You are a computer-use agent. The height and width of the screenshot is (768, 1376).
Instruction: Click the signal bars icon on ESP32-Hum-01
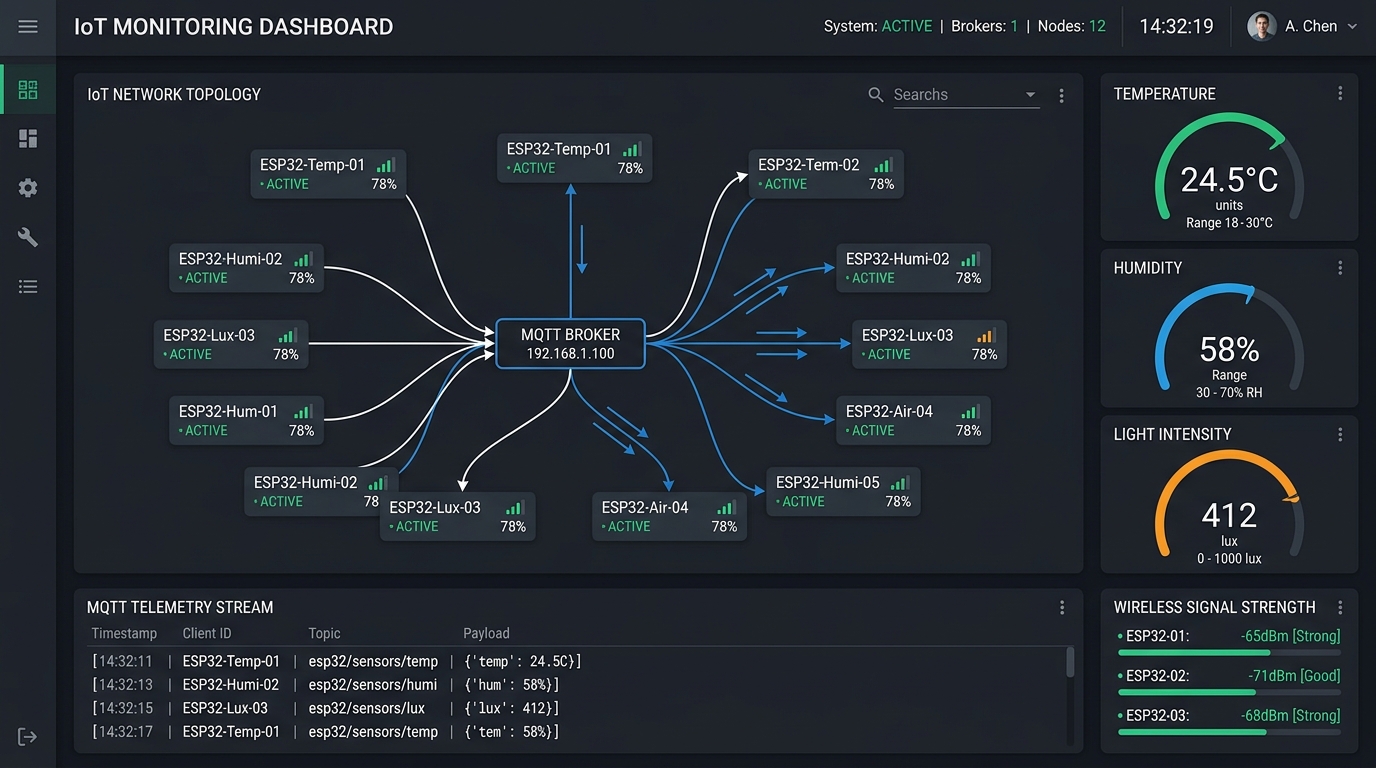pyautogui.click(x=303, y=411)
